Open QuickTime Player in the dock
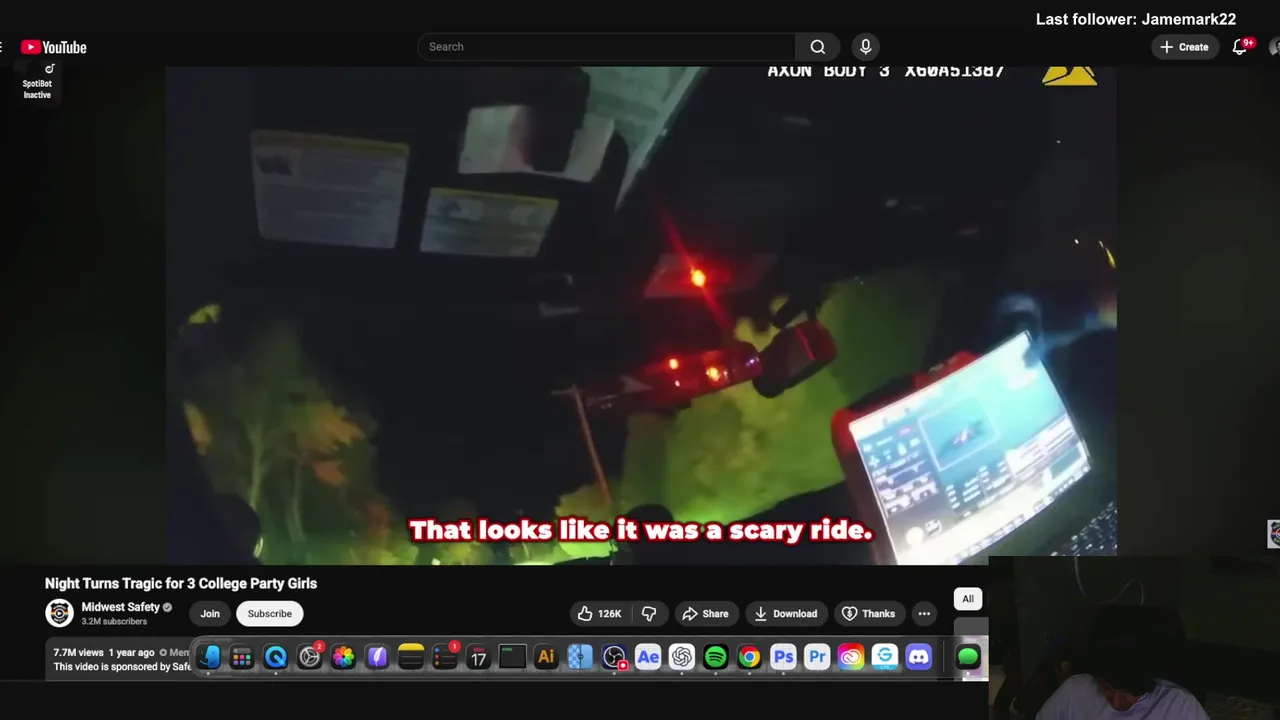The width and height of the screenshot is (1280, 720). [276, 657]
